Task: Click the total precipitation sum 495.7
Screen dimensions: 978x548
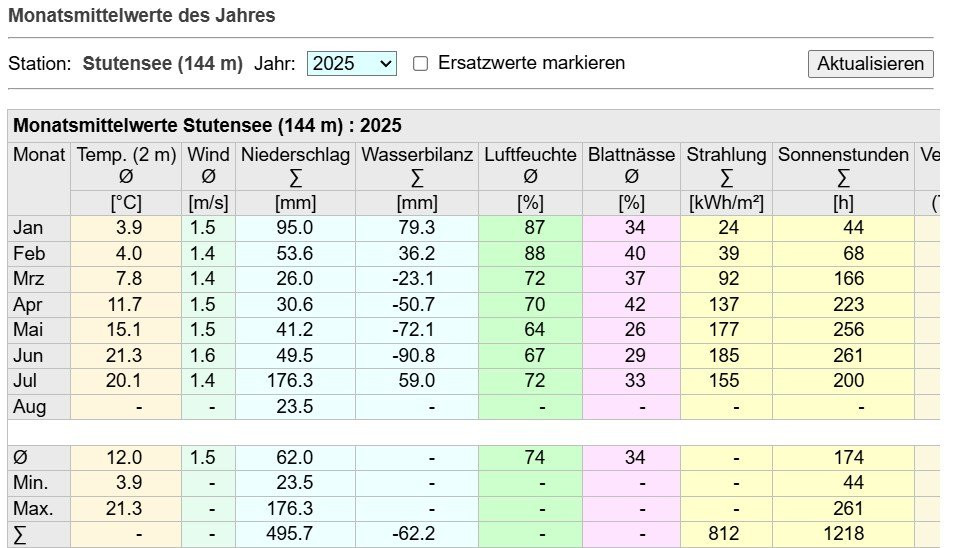Action: (x=293, y=534)
